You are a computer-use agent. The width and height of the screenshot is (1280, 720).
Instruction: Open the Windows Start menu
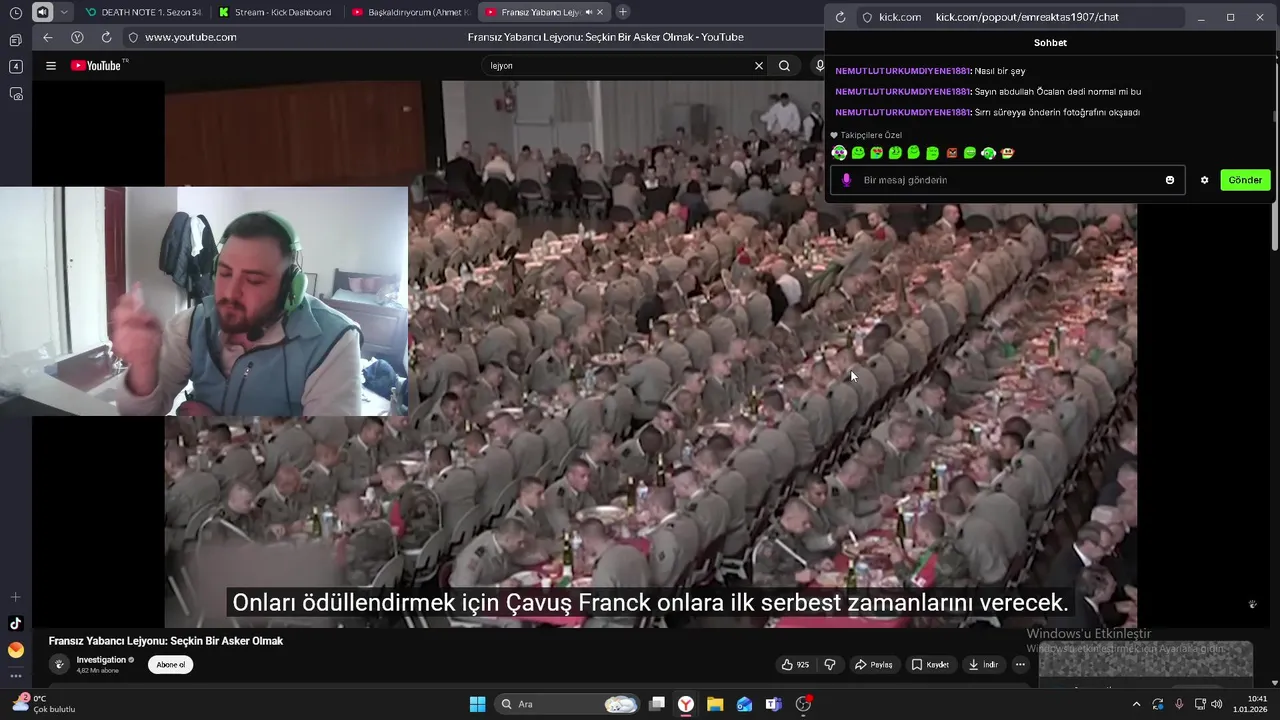tap(477, 704)
